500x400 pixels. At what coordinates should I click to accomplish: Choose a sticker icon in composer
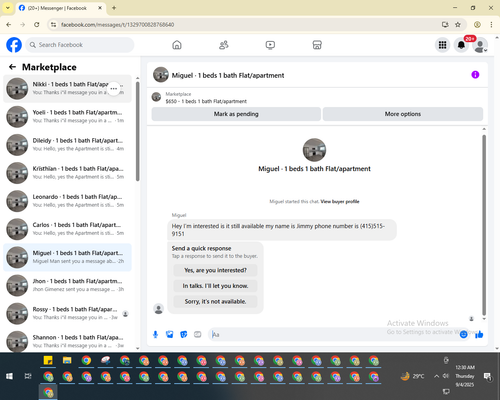point(184,334)
